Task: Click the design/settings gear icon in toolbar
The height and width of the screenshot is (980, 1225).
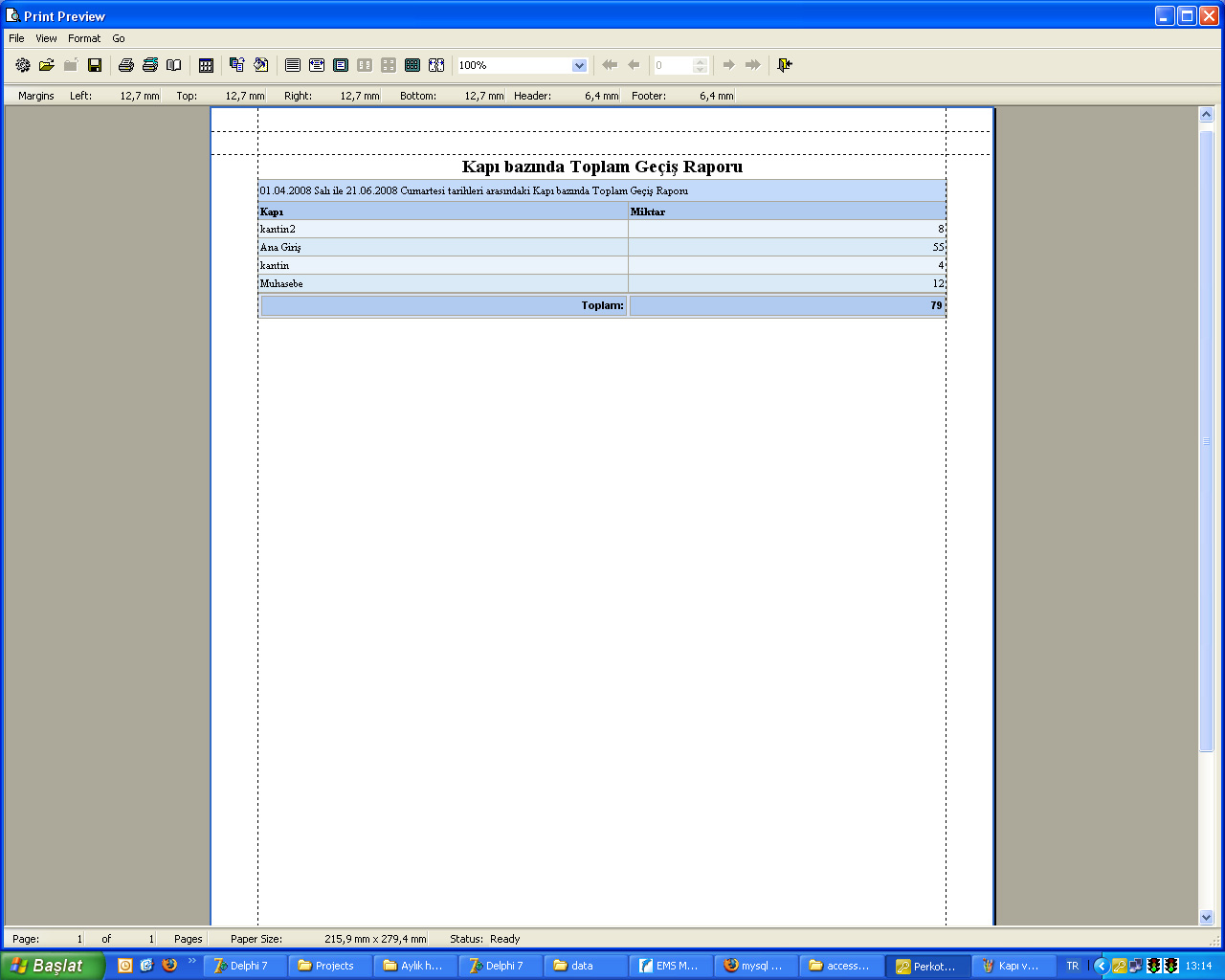Action: 23,65
